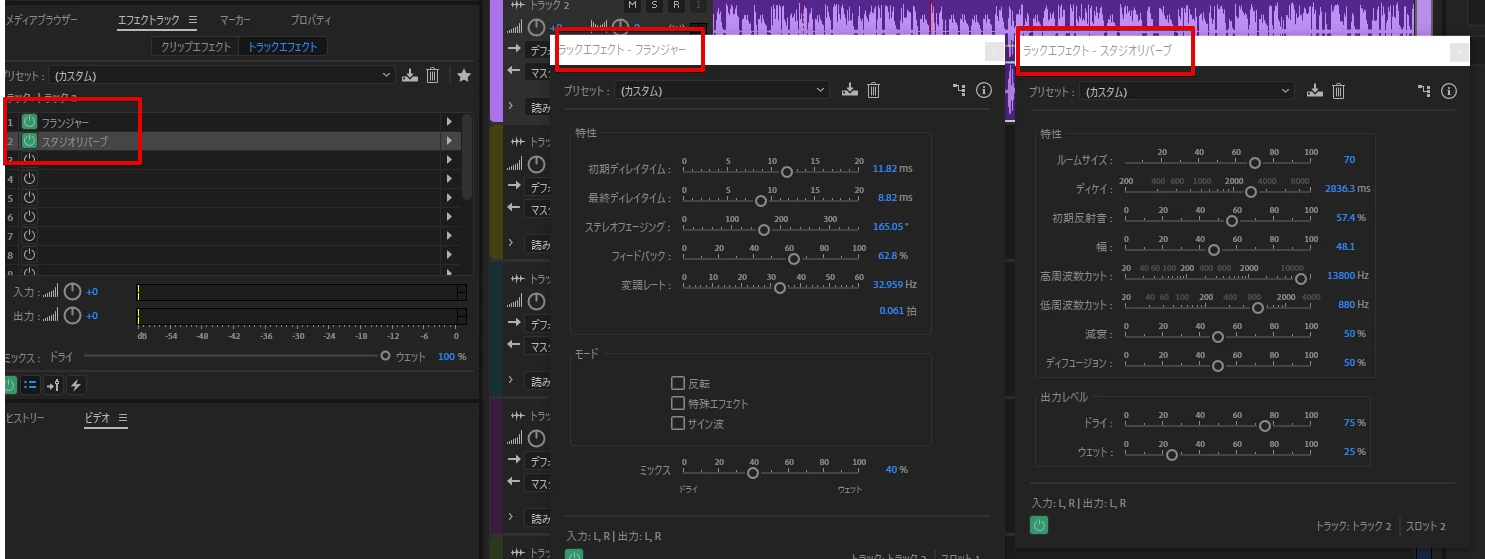
Task: Click ルームサイズ slider handle in Studio Reverb
Action: coord(1255,162)
